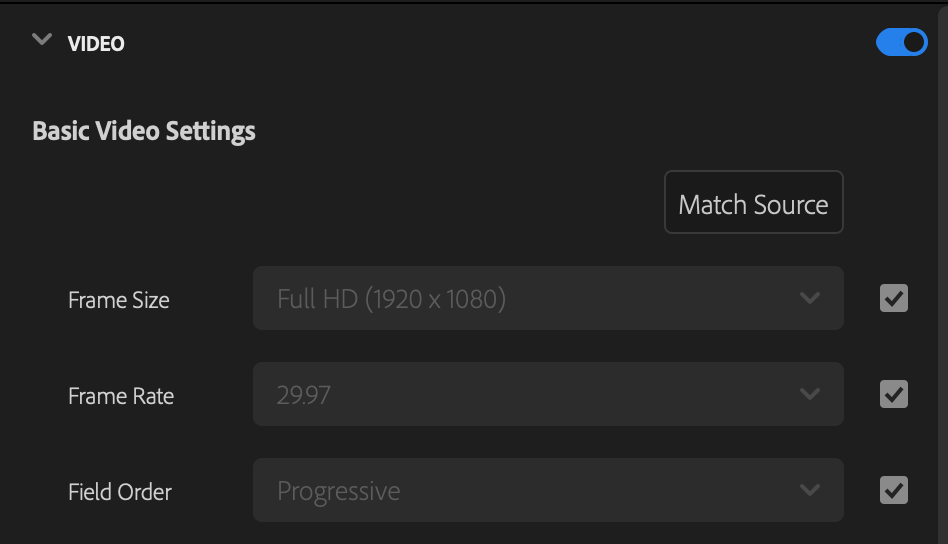This screenshot has width=948, height=544.
Task: Collapse the VIDEO section chevron
Action: click(x=41, y=40)
